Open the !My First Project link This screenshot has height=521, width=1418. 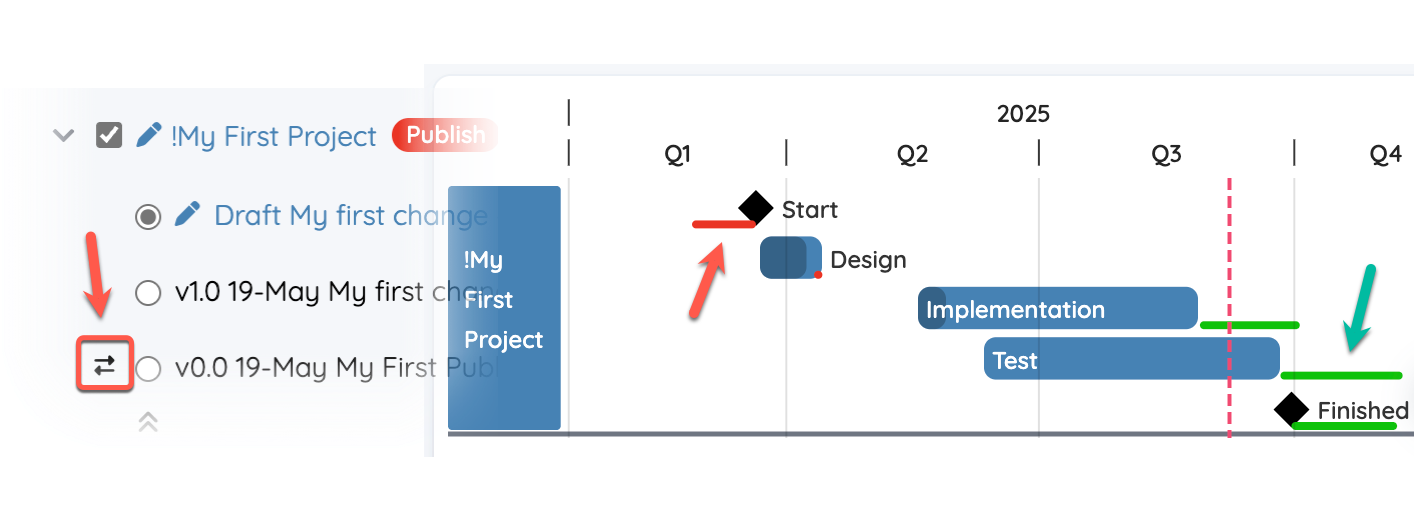click(x=274, y=136)
